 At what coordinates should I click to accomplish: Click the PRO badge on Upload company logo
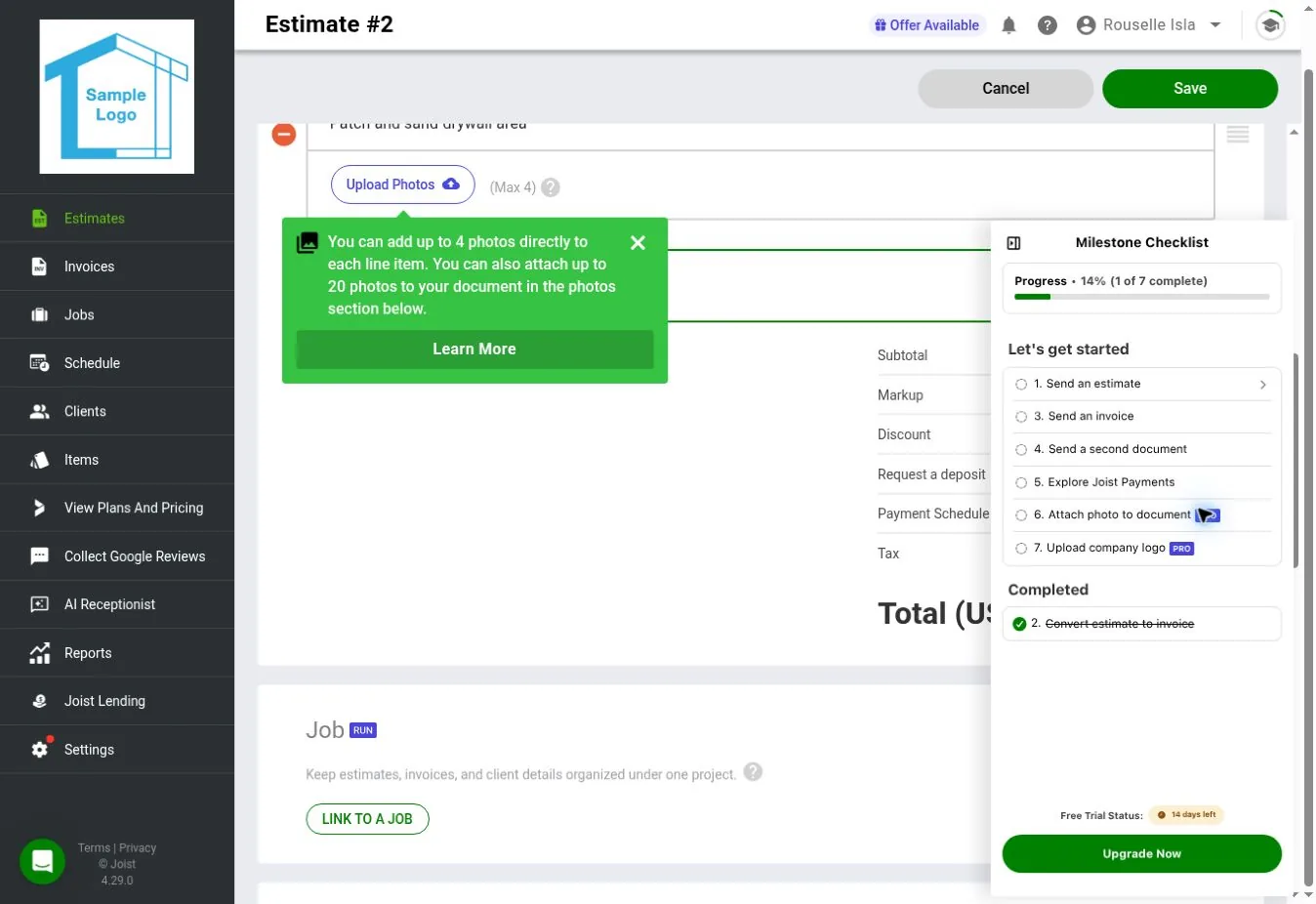pyautogui.click(x=1181, y=549)
